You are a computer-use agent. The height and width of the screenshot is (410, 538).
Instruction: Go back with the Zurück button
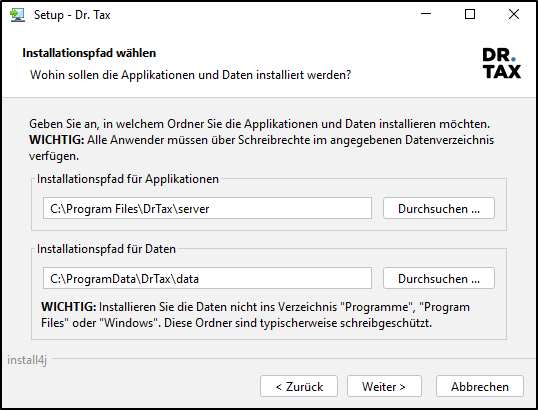pyautogui.click(x=299, y=386)
